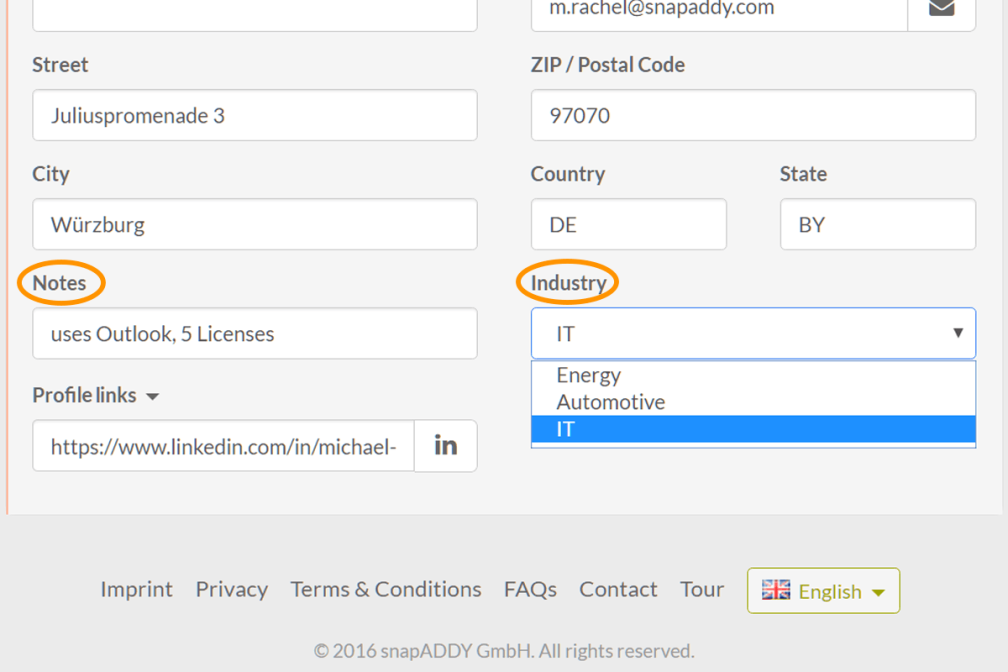Viewport: 1008px width, 672px height.
Task: Start the Tour link
Action: [x=702, y=589]
